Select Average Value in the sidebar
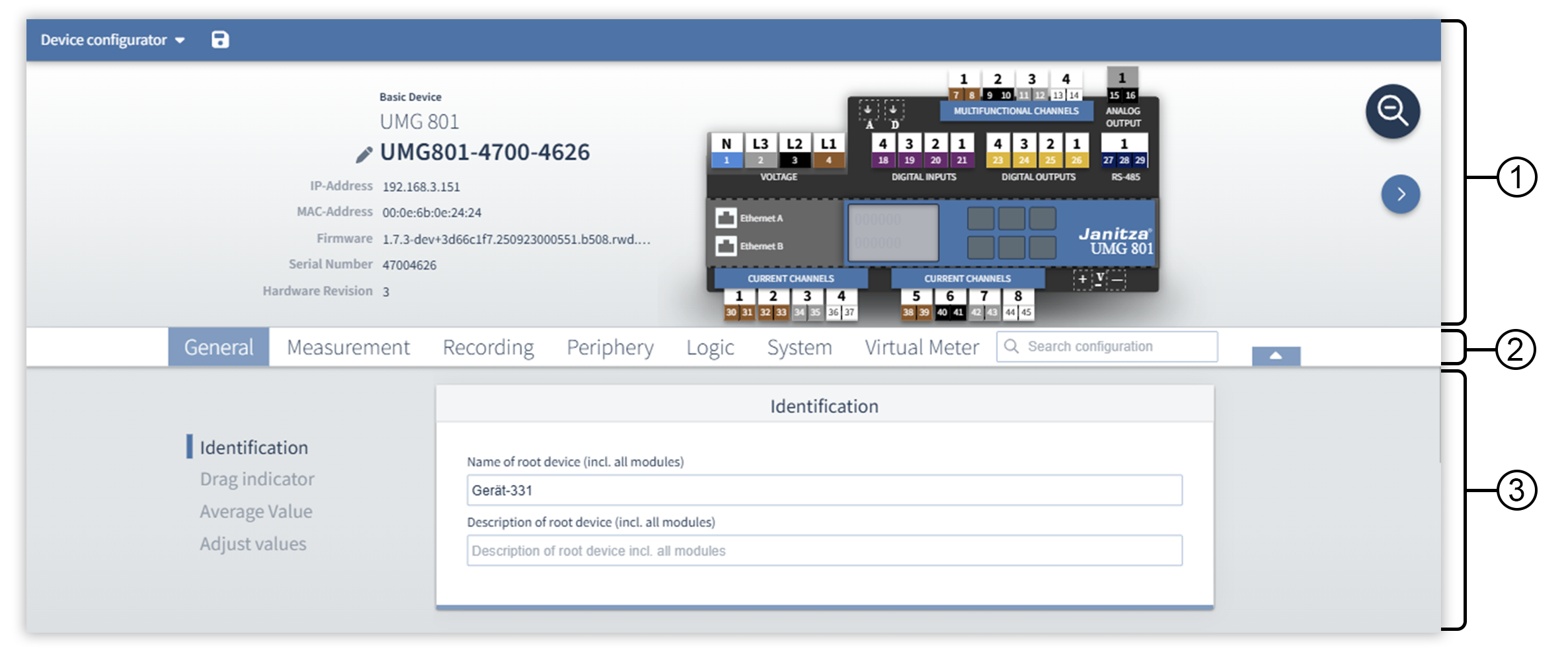The image size is (1568, 652). pyautogui.click(x=256, y=511)
